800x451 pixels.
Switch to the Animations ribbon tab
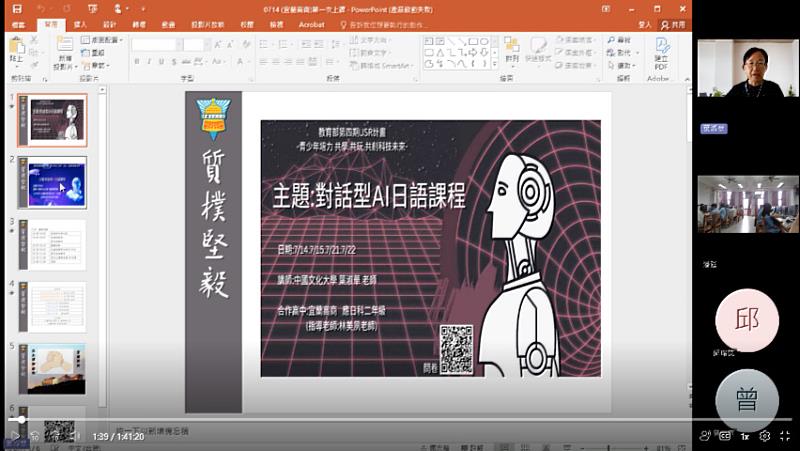pyautogui.click(x=168, y=24)
